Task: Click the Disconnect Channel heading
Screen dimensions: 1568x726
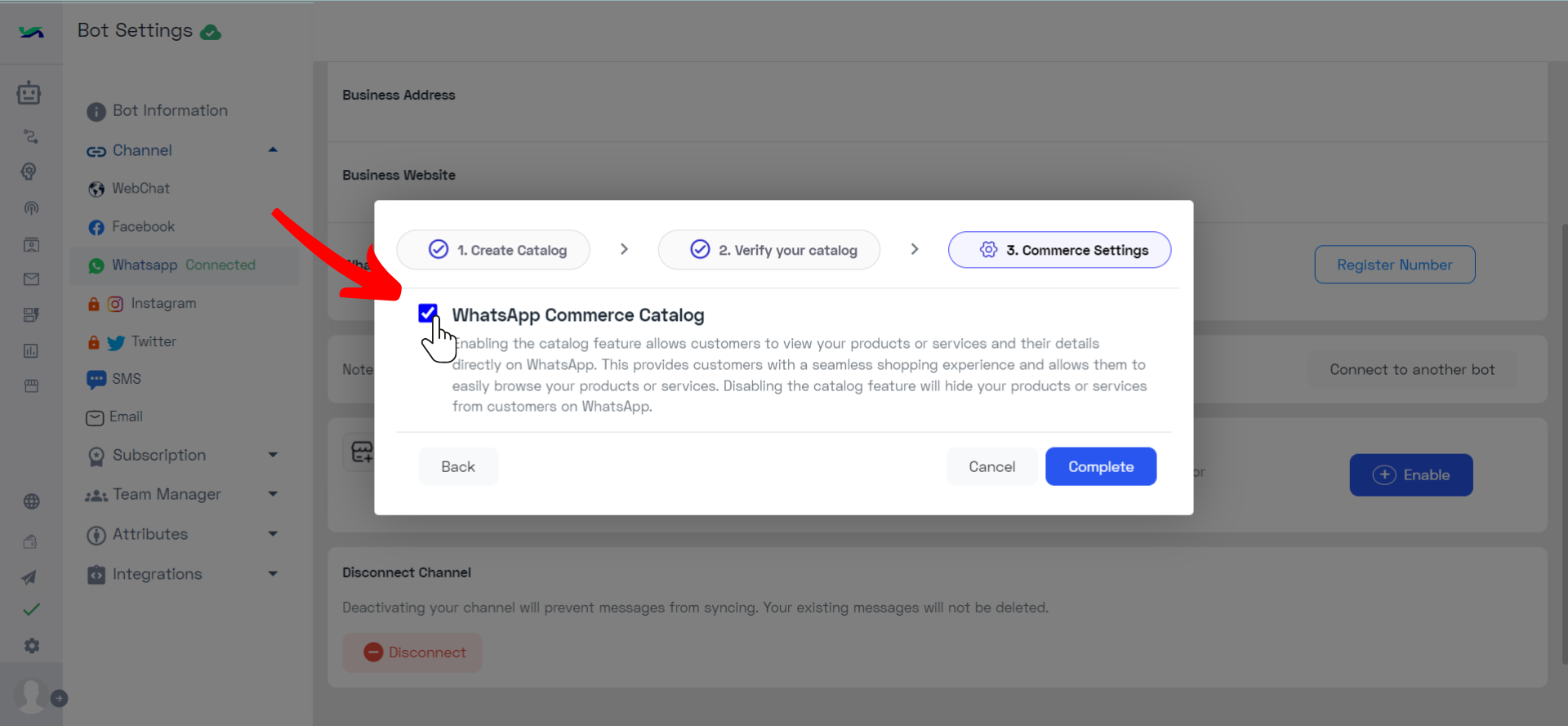Action: tap(407, 572)
